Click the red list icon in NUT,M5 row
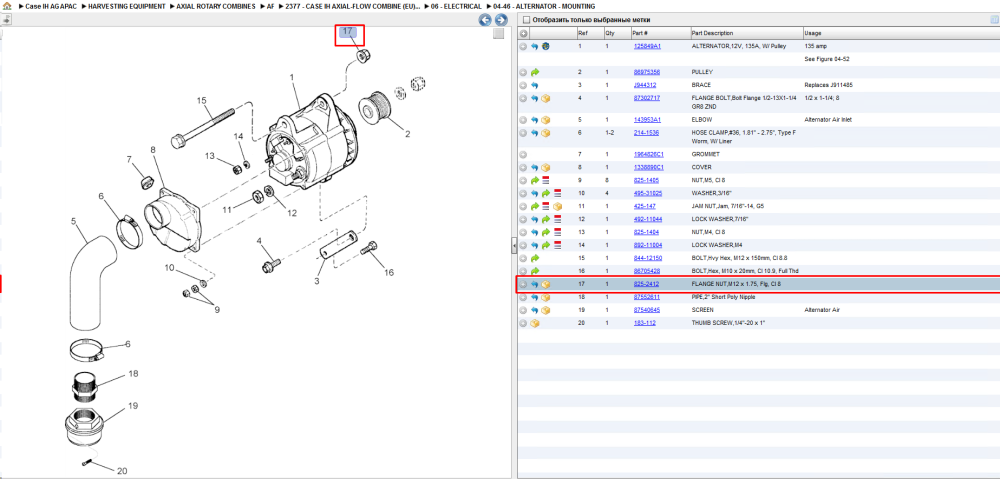The image size is (1000, 479). [x=546, y=181]
